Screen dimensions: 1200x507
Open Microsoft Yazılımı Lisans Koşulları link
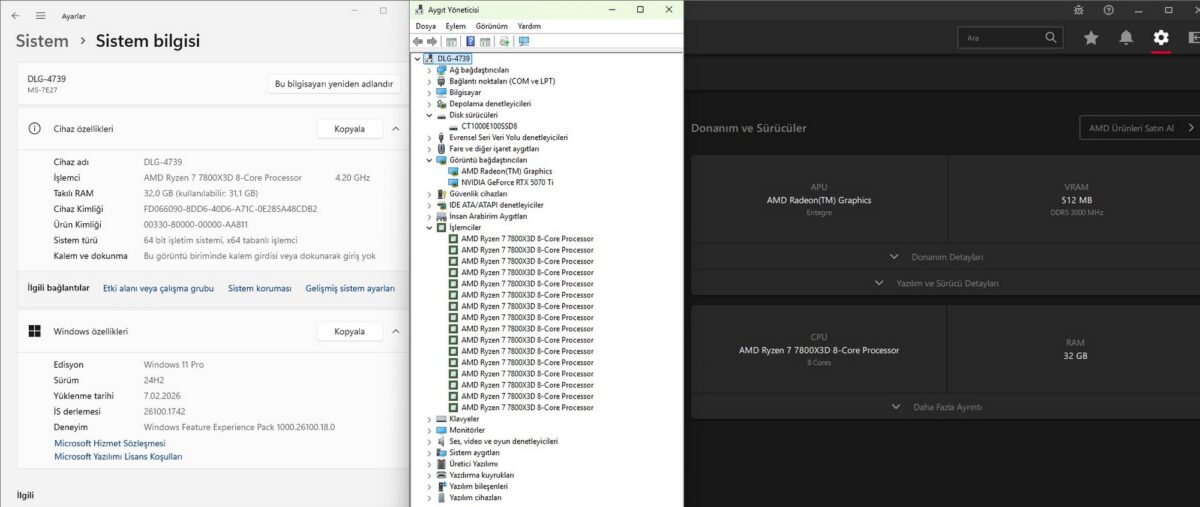pos(118,457)
